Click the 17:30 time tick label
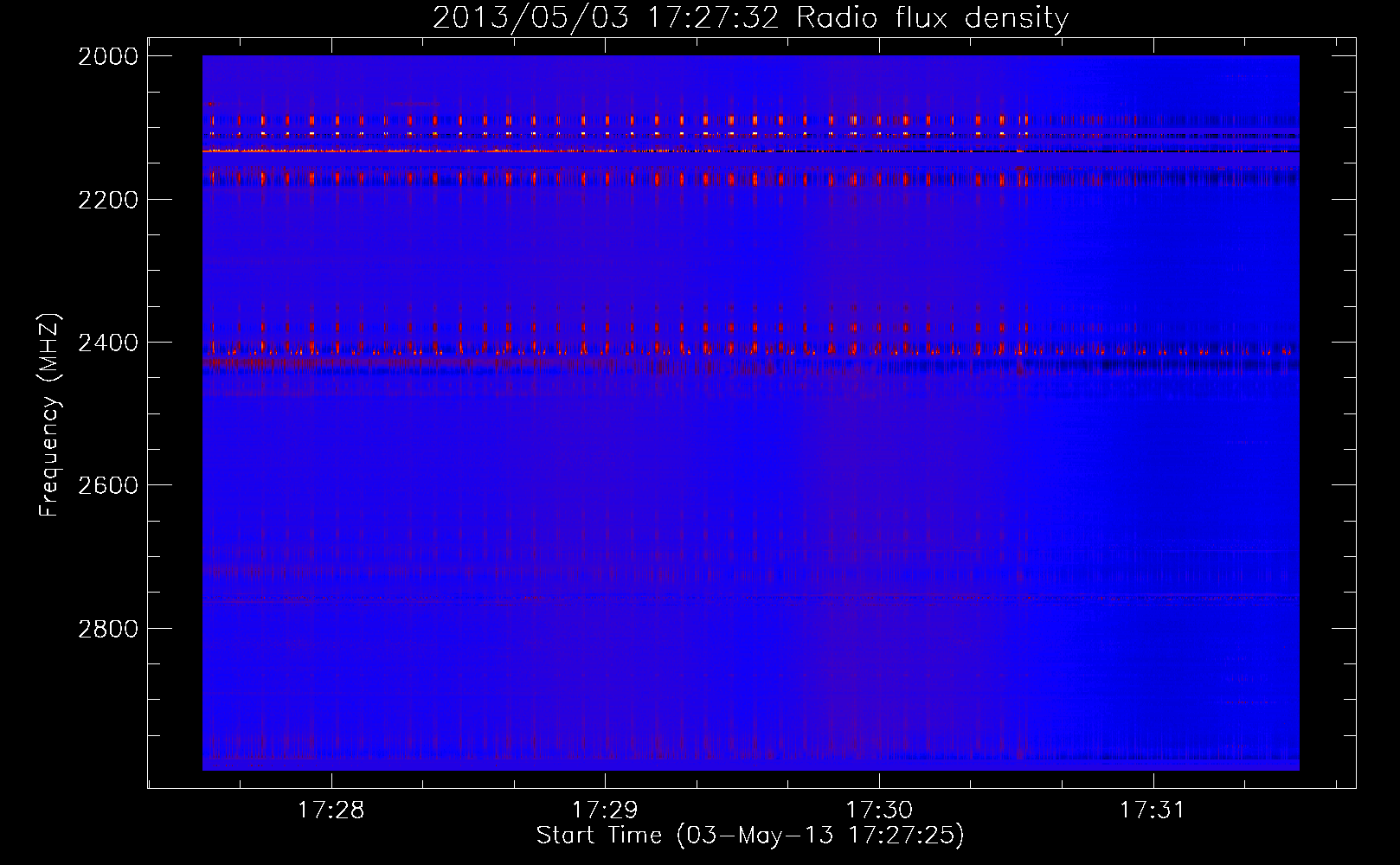This screenshot has height=865, width=1400. coord(879,811)
